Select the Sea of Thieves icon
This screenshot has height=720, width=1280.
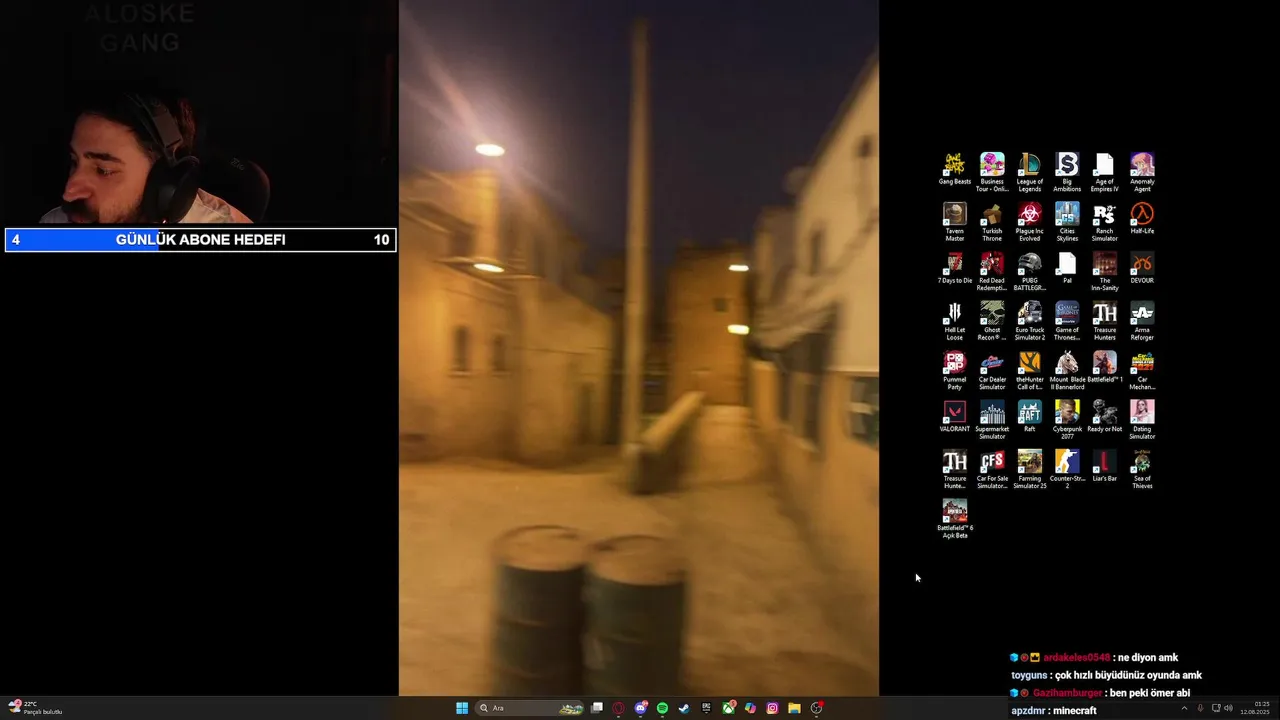[1142, 470]
